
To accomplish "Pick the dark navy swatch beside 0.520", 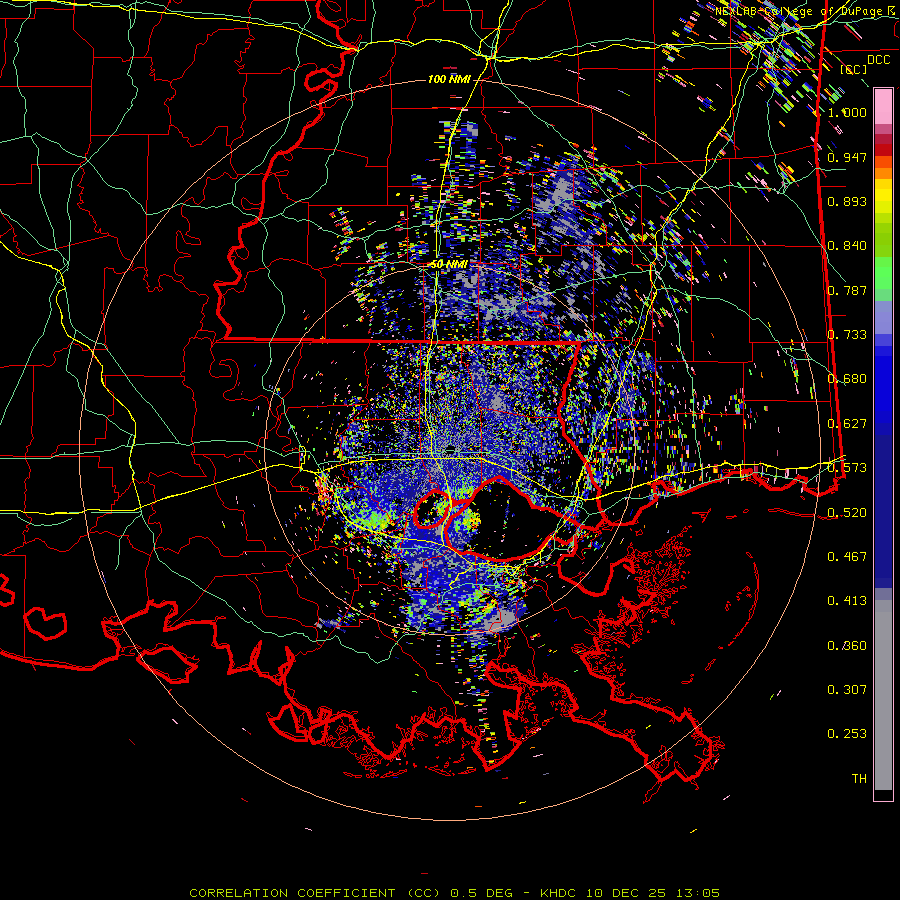I will (x=883, y=511).
